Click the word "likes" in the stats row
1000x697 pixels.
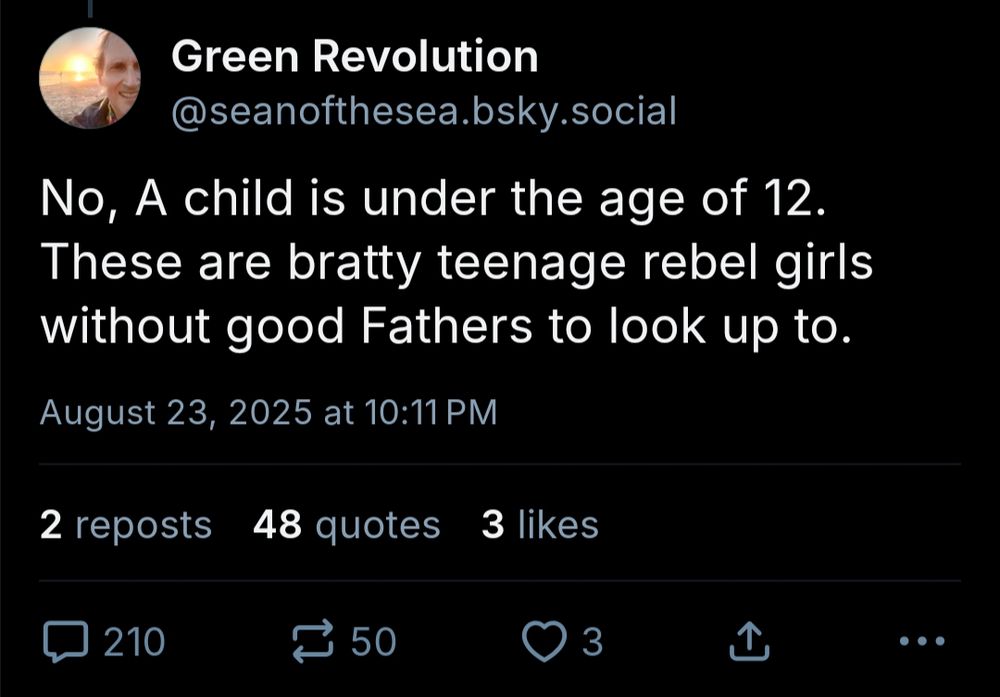(x=558, y=525)
